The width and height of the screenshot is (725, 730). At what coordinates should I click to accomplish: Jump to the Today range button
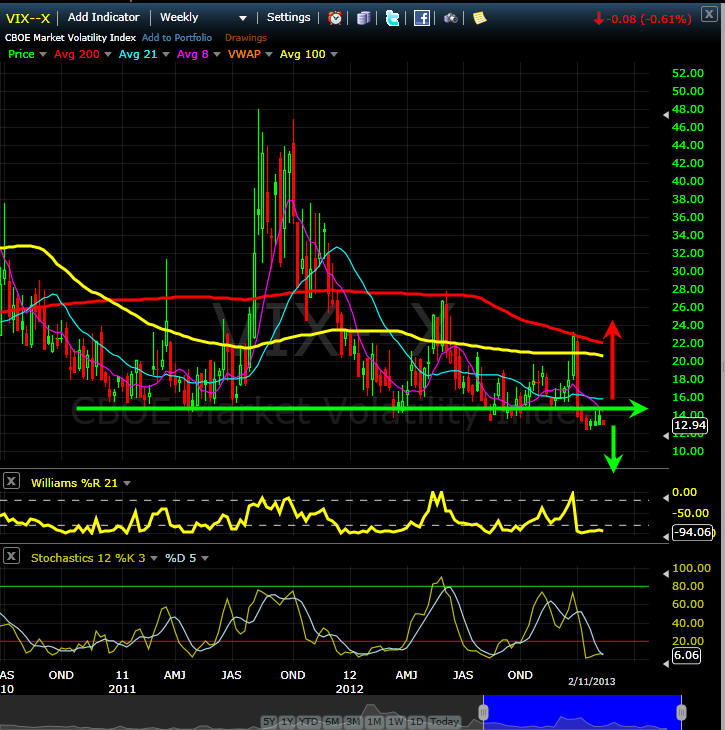point(445,721)
